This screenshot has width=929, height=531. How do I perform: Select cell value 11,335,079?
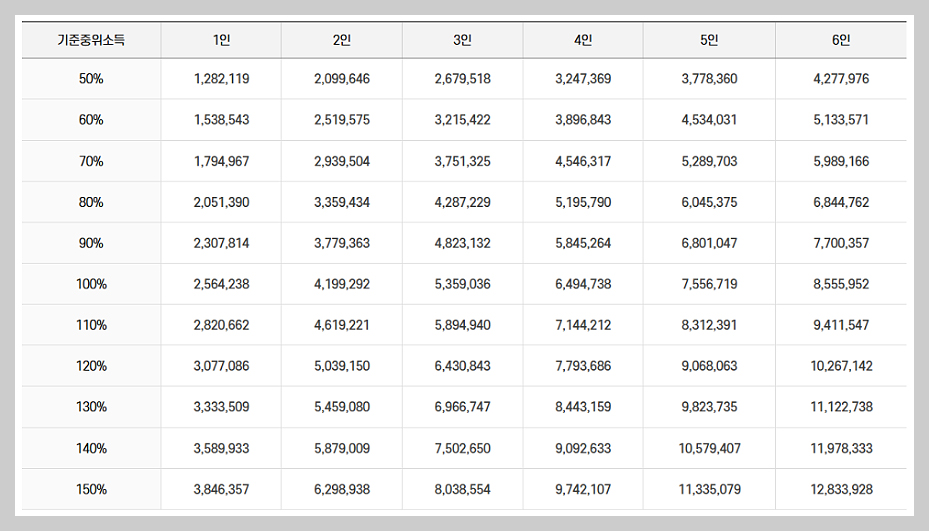pyautogui.click(x=709, y=489)
